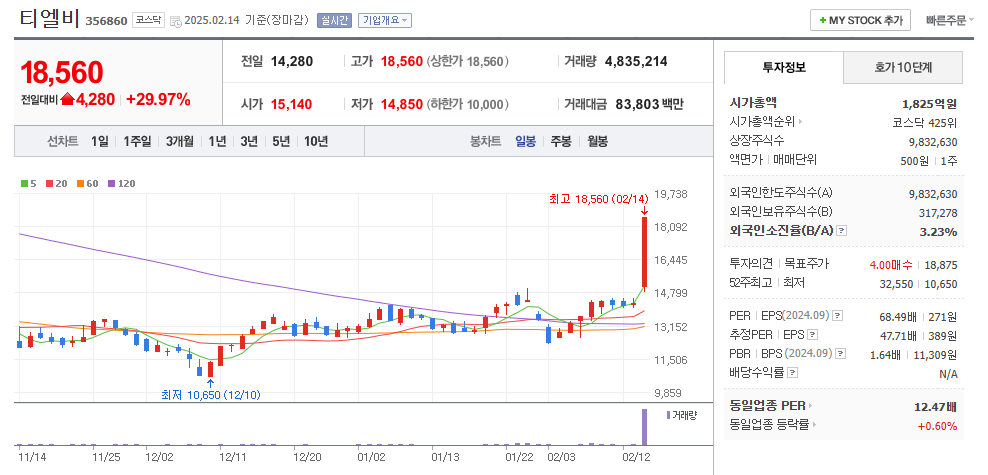Click the purple 120-day moving average swatch

click(x=112, y=184)
